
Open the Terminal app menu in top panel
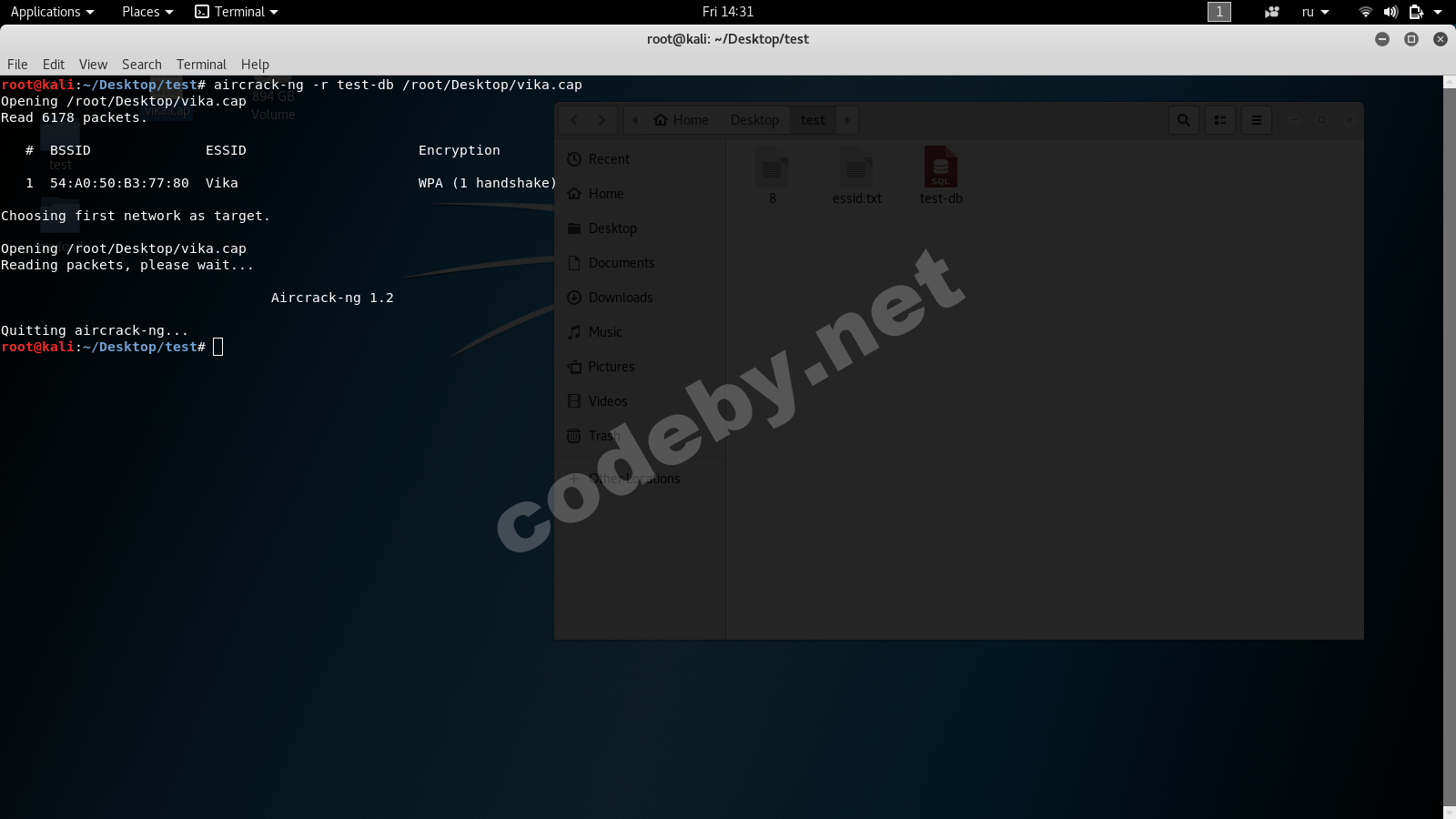(237, 12)
